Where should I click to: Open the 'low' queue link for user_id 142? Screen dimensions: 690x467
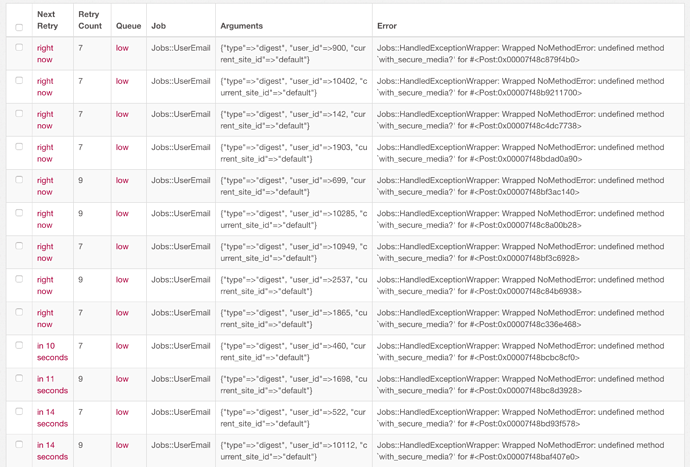coord(122,114)
